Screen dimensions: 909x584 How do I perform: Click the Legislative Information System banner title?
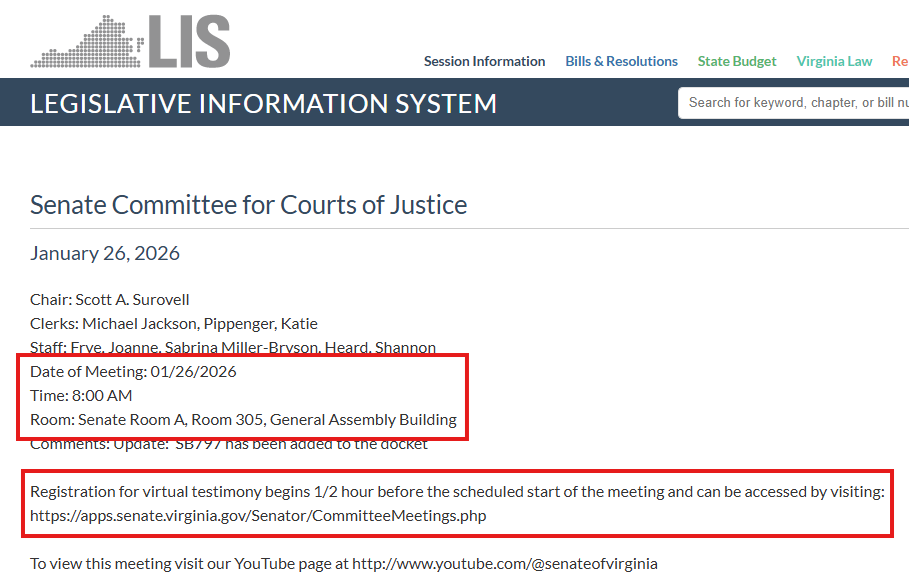tap(263, 103)
